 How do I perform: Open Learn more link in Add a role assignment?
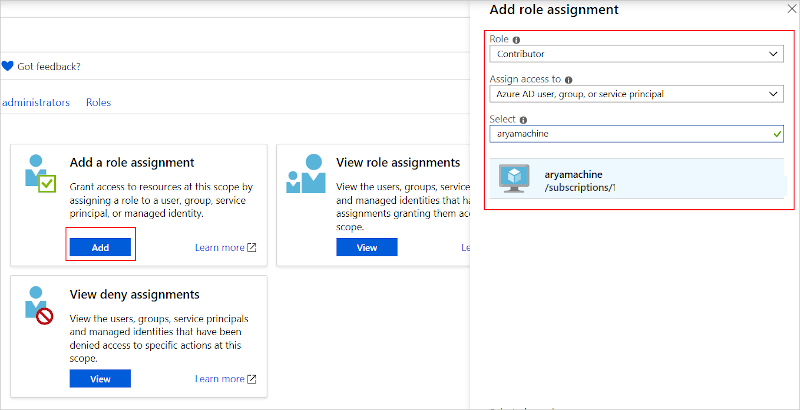(x=220, y=247)
